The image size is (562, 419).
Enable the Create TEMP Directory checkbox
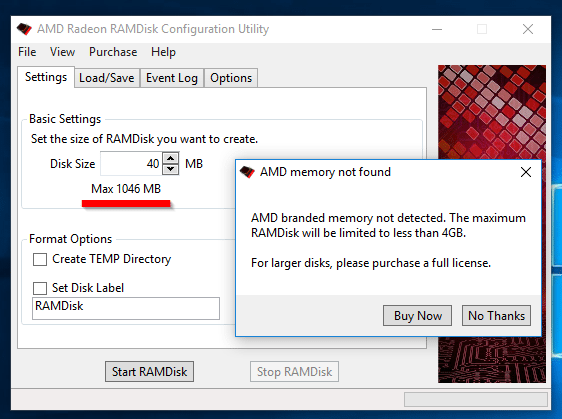[x=40, y=259]
